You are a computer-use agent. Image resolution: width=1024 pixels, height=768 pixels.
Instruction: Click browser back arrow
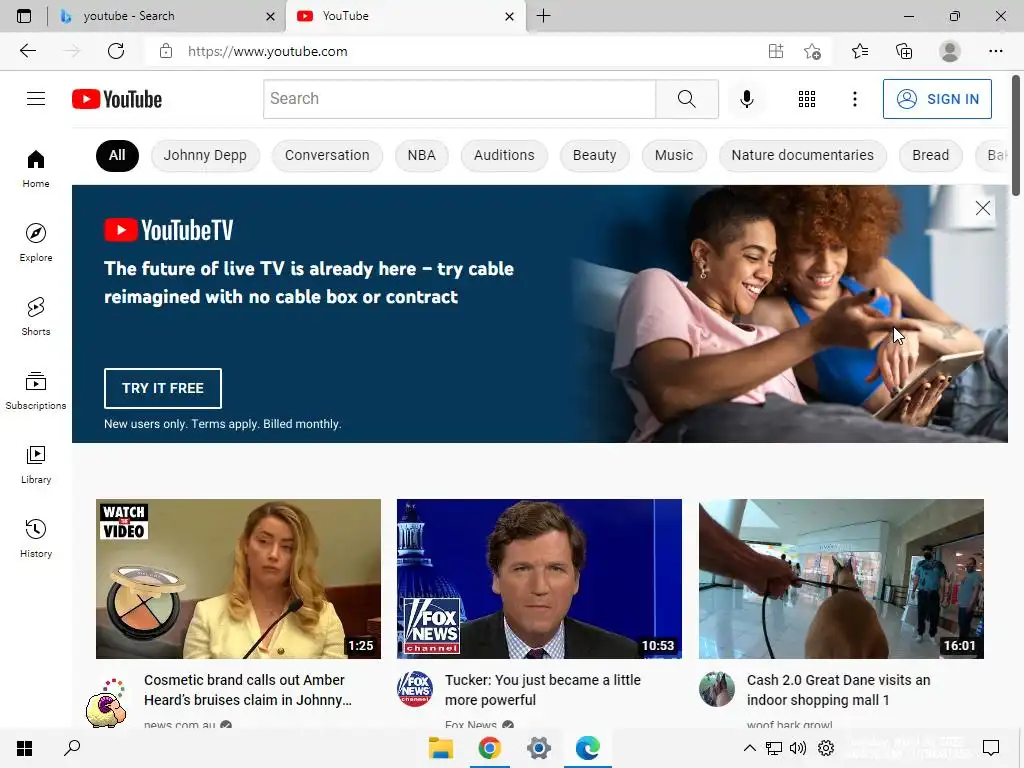coord(27,51)
